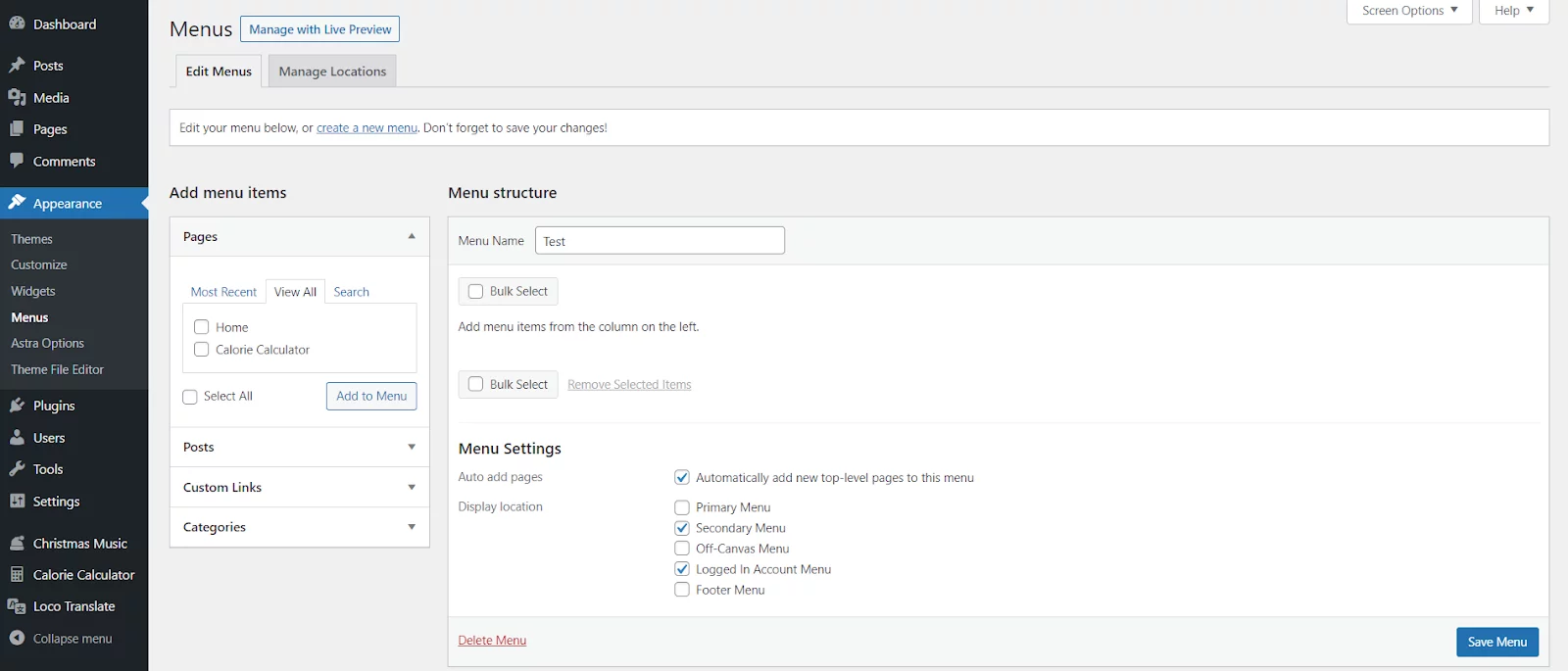Open the Media library icon
The image size is (1568, 671).
17,97
